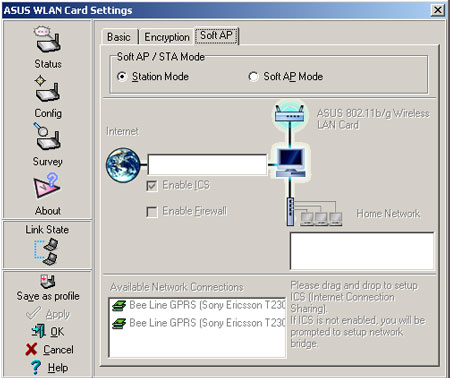Click the red X Cancel icon

pos(31,349)
